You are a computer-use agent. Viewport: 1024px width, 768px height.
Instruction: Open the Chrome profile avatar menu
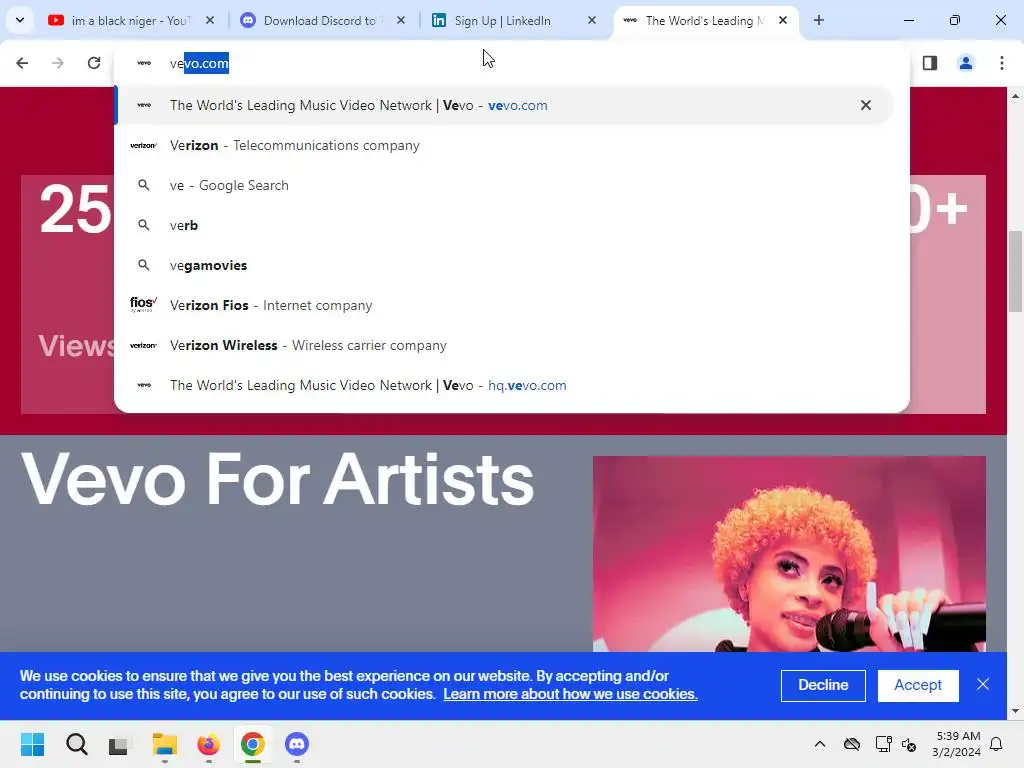point(965,63)
